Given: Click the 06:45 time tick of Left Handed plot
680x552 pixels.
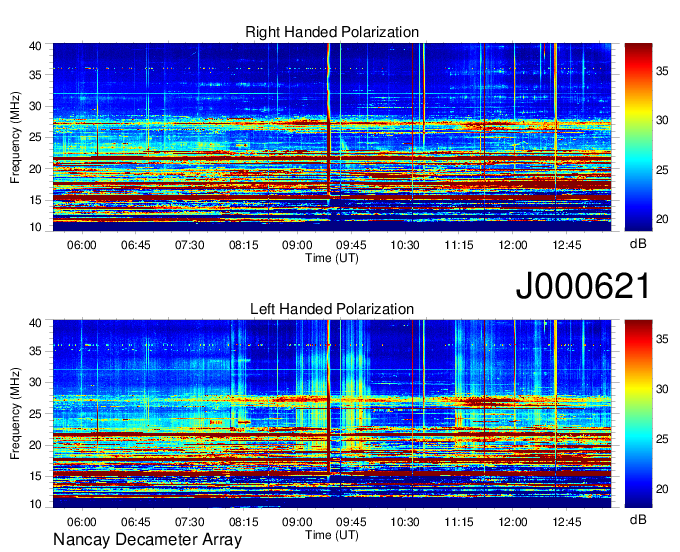Looking at the screenshot, I should [x=136, y=522].
